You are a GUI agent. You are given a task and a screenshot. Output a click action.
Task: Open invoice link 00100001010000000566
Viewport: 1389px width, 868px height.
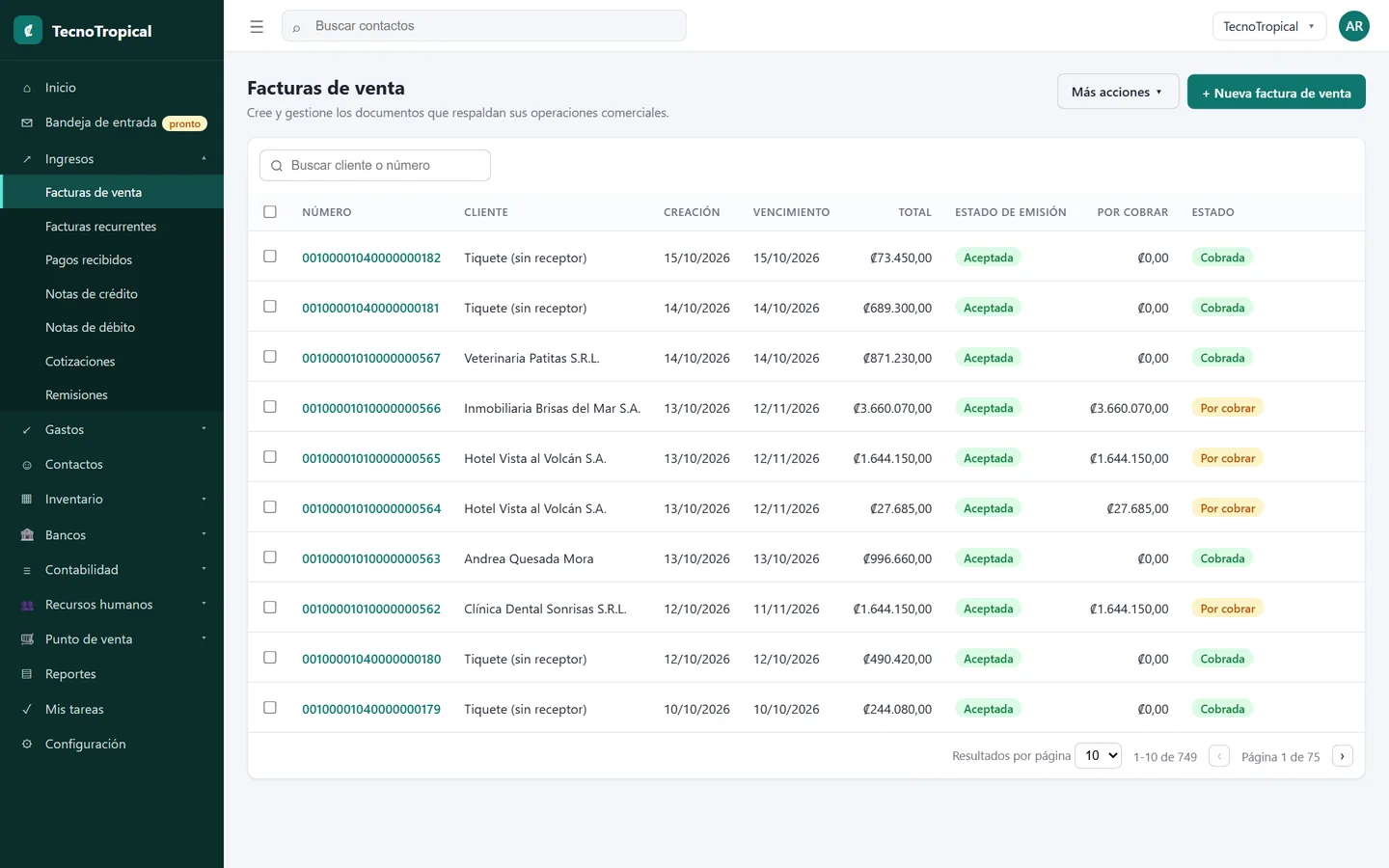coord(371,408)
